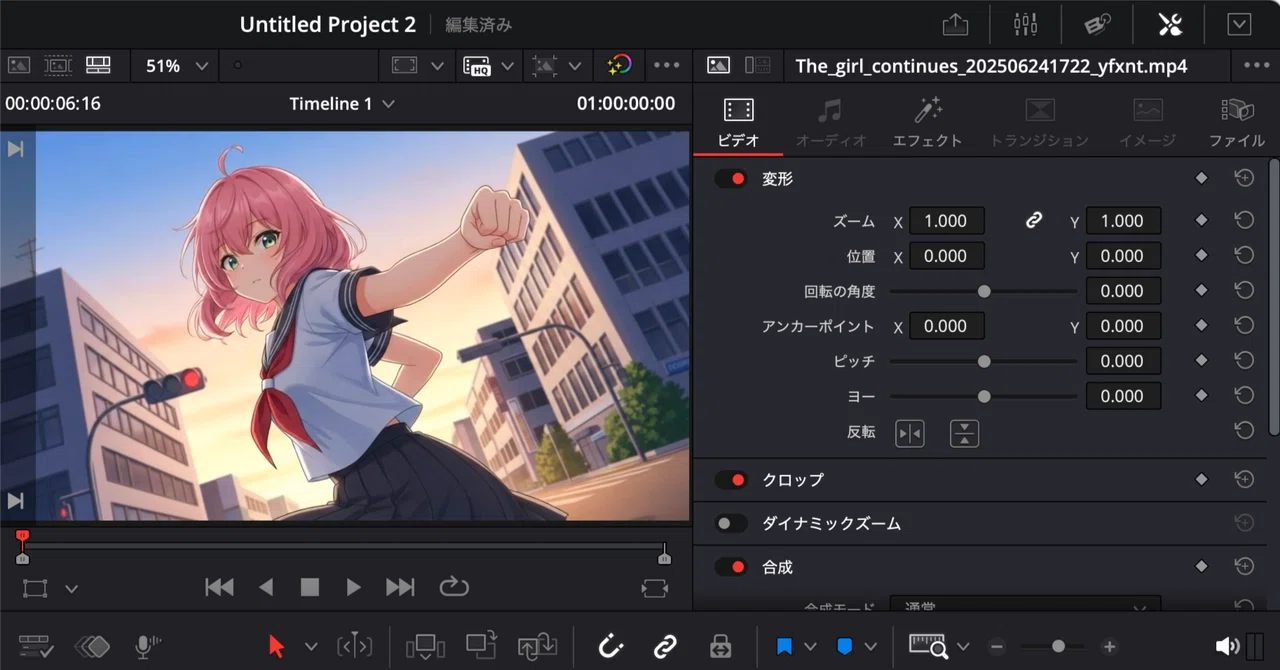Select the trim edit tool

point(354,647)
